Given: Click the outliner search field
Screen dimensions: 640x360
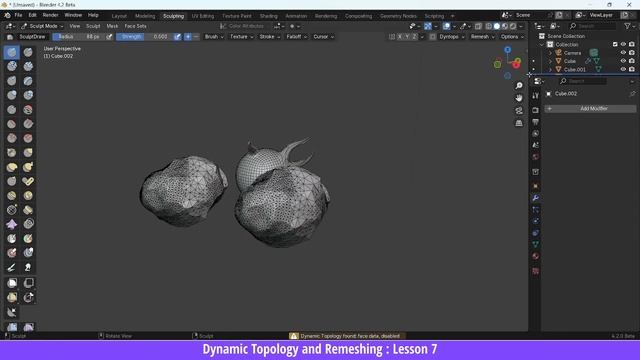Looking at the screenshot, I should 592,26.
